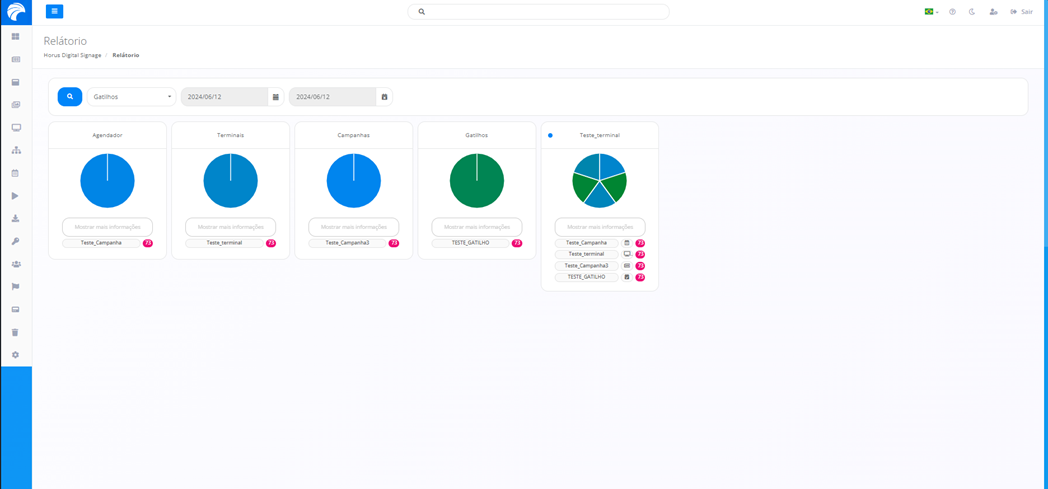Click the top search input field

pos(538,12)
